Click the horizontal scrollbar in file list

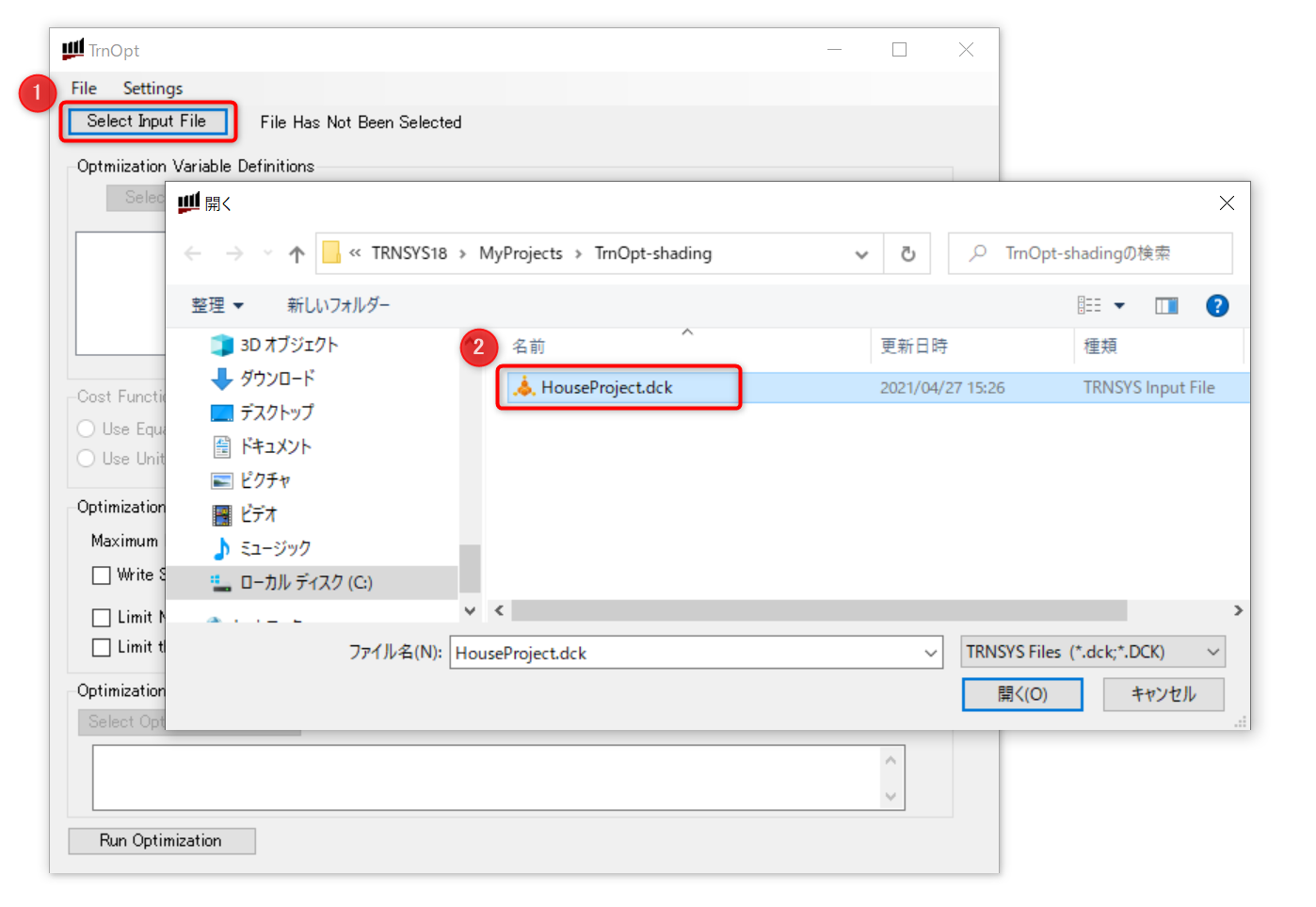pos(819,611)
